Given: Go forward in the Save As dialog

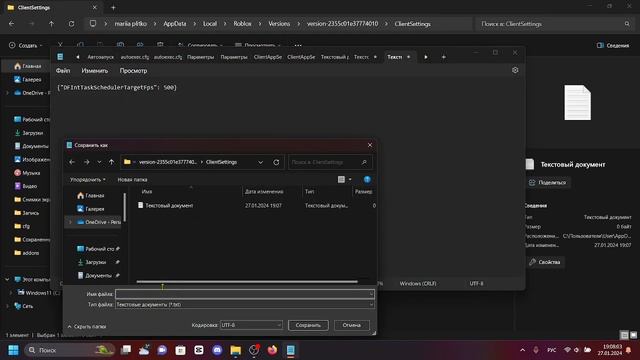Looking at the screenshot, I should (87, 162).
